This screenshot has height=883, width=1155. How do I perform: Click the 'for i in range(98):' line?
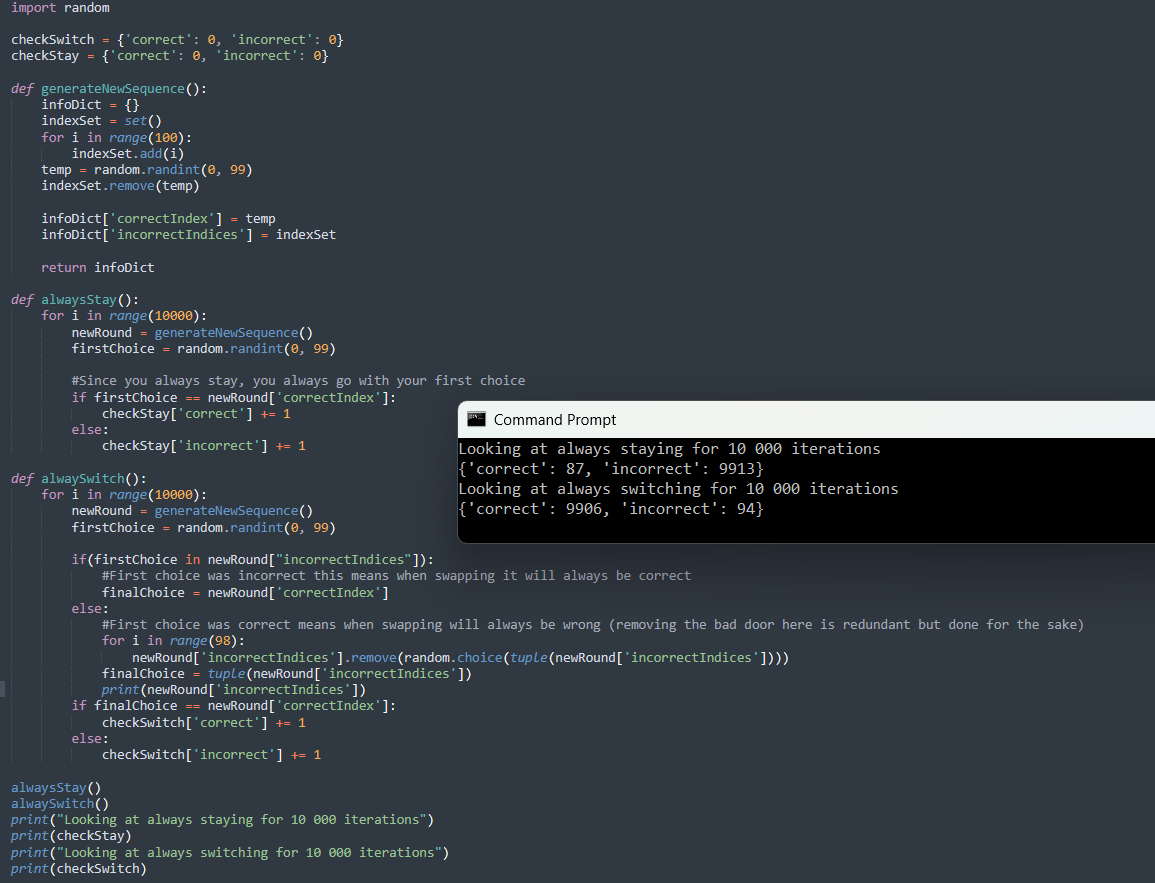(174, 641)
